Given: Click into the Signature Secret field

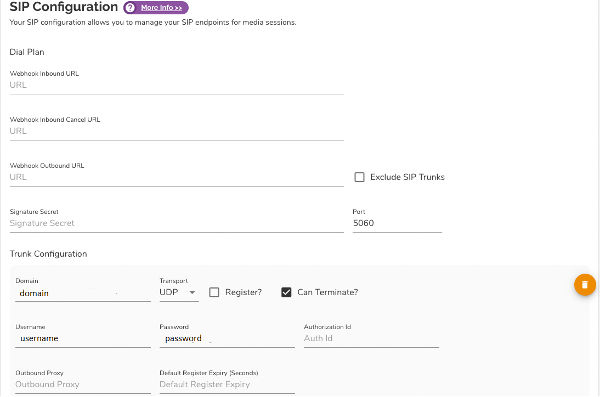Looking at the screenshot, I should 176,223.
